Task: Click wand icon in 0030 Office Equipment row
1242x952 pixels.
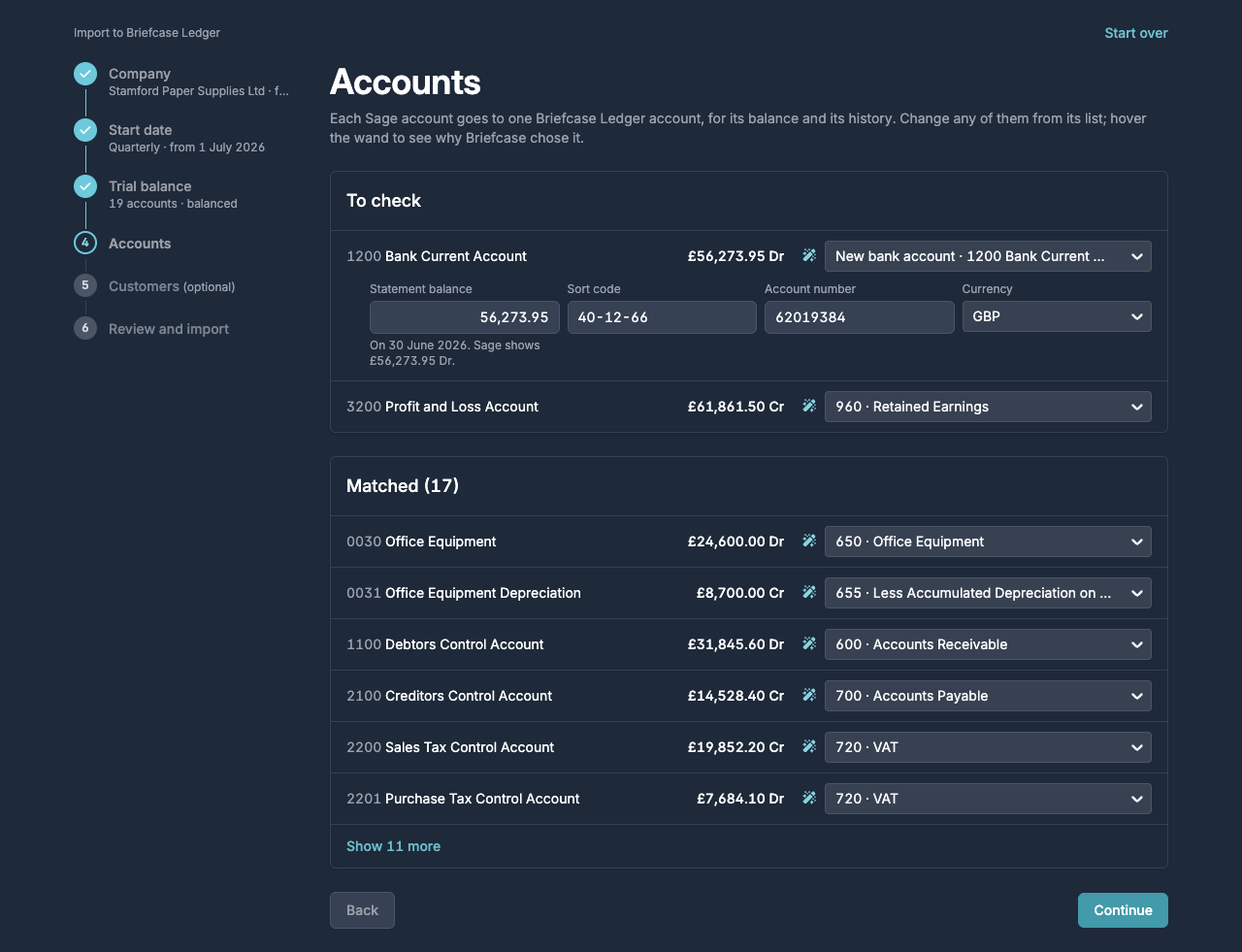Action: (x=808, y=542)
